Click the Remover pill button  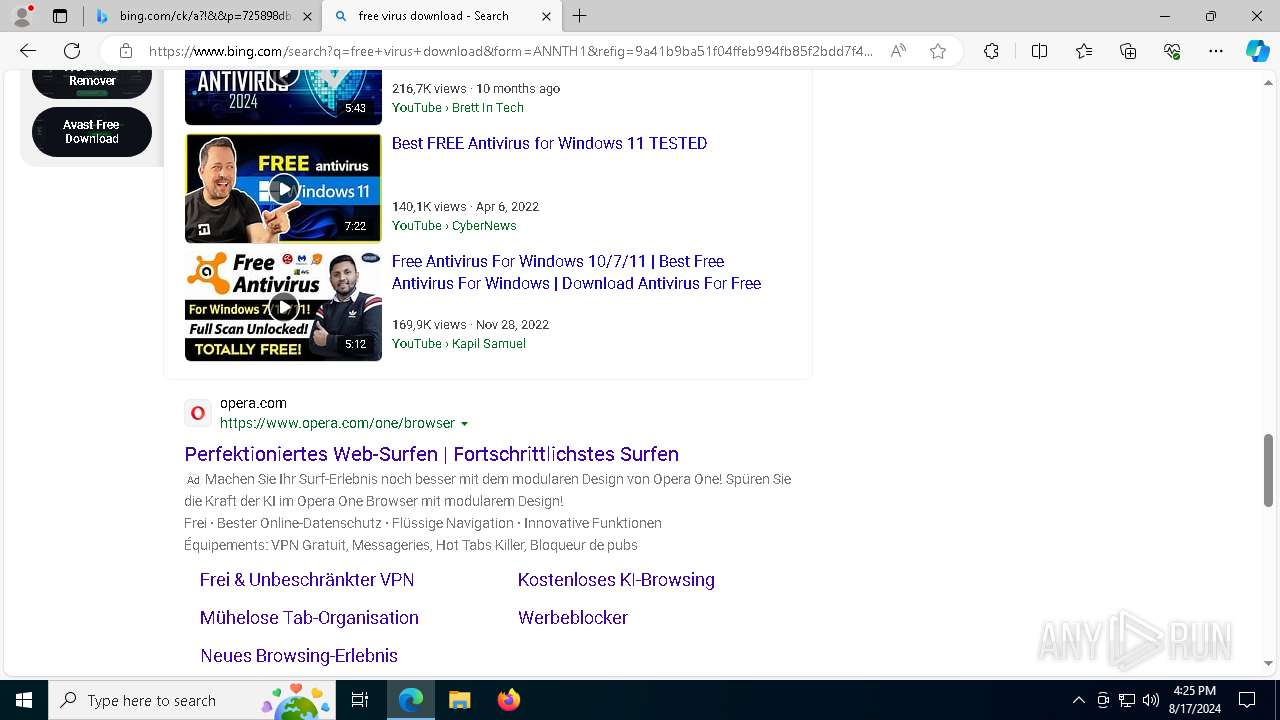pyautogui.click(x=92, y=83)
